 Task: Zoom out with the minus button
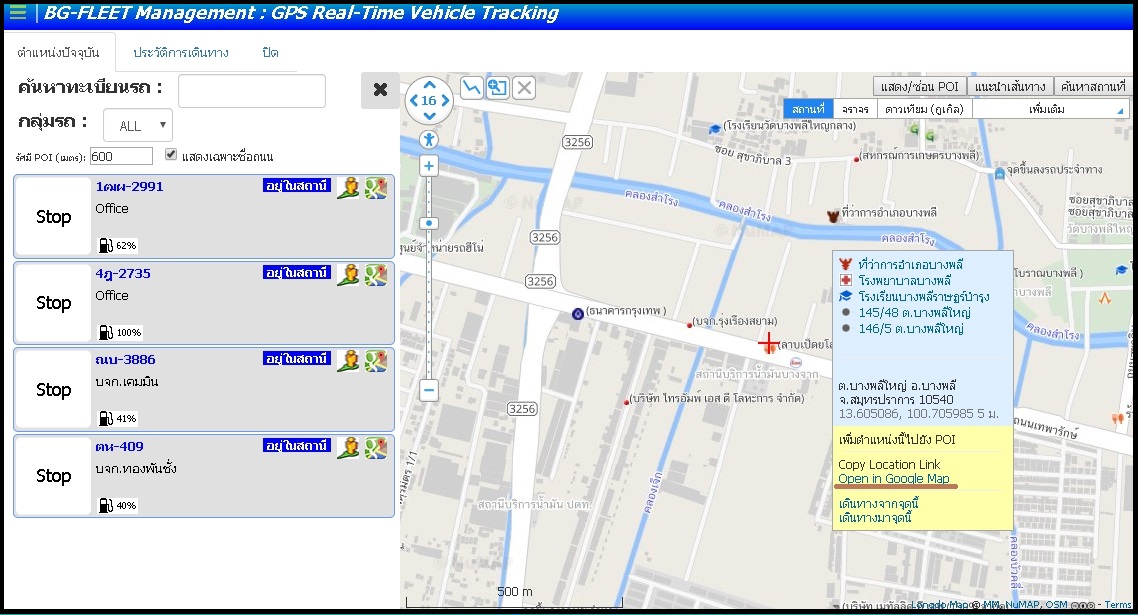(429, 391)
